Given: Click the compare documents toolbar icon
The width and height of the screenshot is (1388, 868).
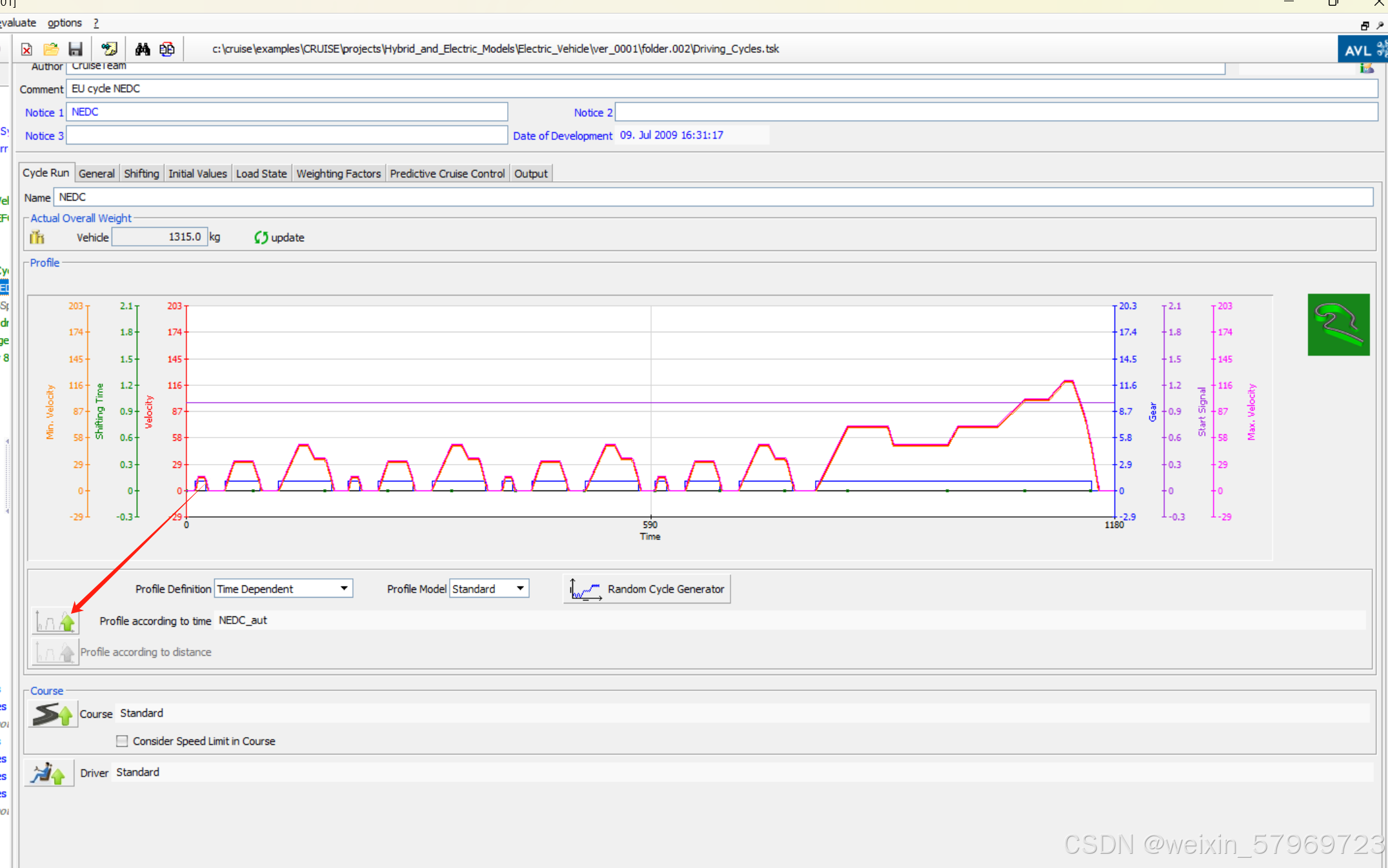Looking at the screenshot, I should click(x=166, y=49).
